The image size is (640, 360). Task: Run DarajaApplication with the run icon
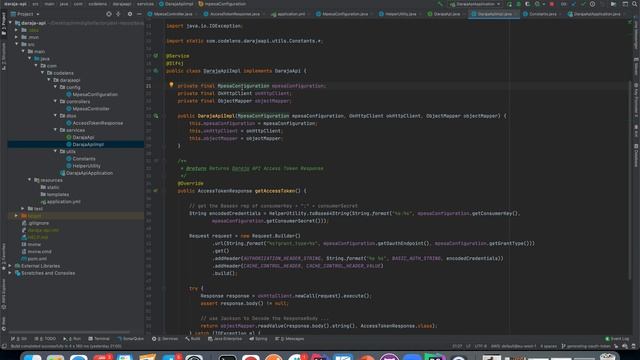pos(509,4)
